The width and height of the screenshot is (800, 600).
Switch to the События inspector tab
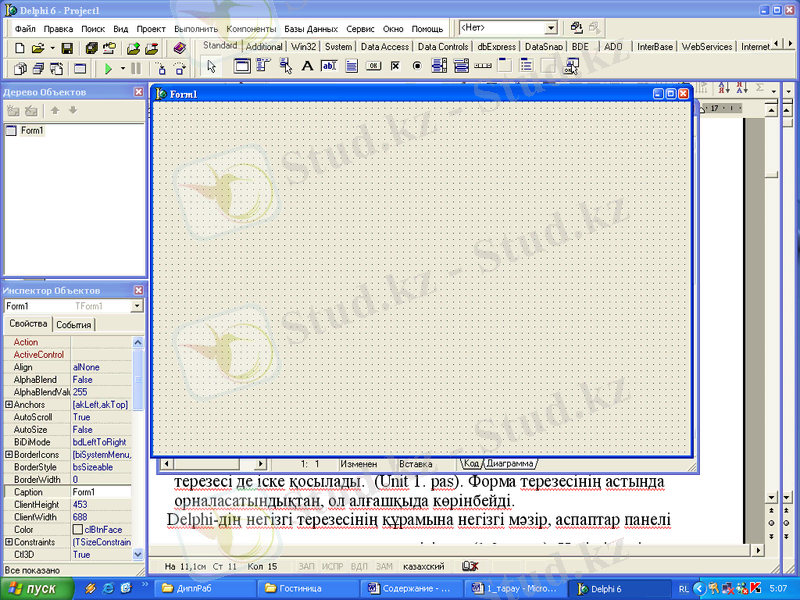pos(73,324)
